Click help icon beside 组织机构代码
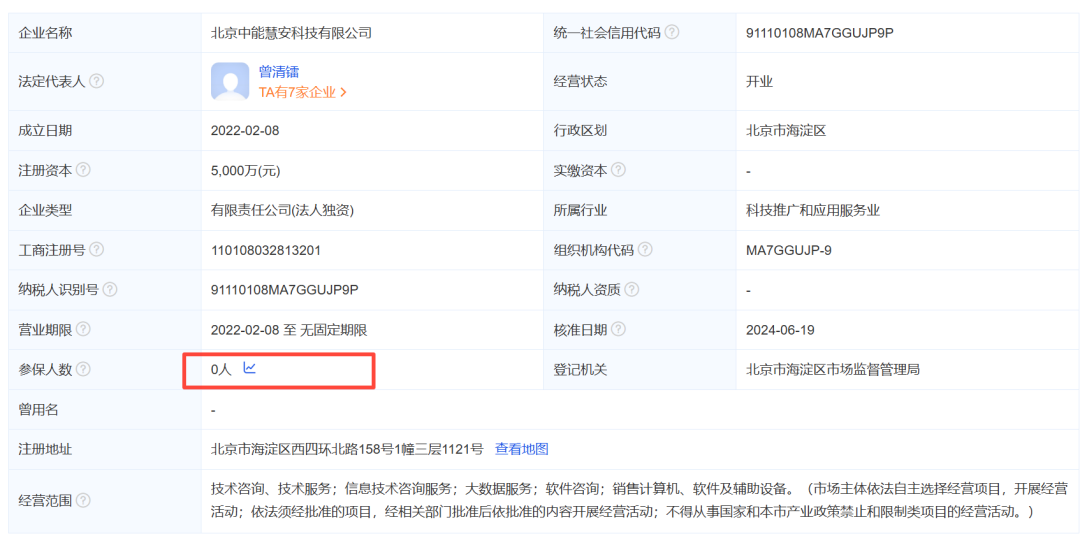 [645, 250]
